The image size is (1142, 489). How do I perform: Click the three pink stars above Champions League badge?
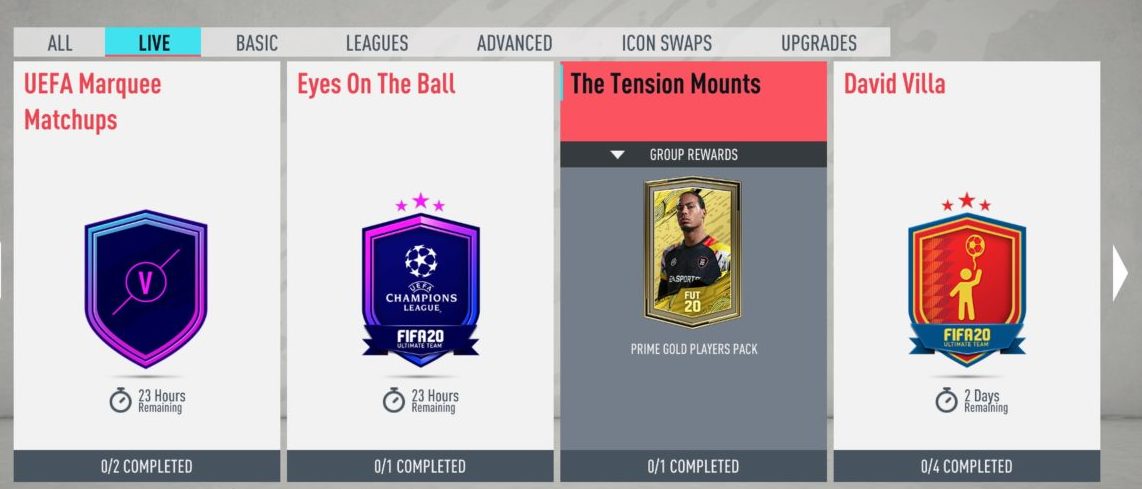420,202
